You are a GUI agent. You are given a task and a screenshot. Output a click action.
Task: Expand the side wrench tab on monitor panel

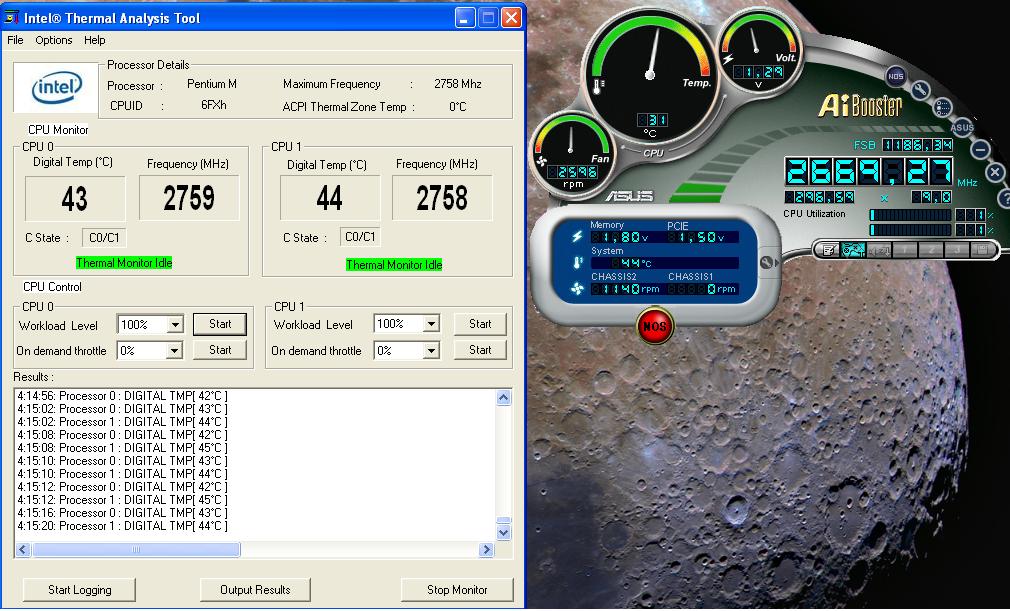[768, 262]
